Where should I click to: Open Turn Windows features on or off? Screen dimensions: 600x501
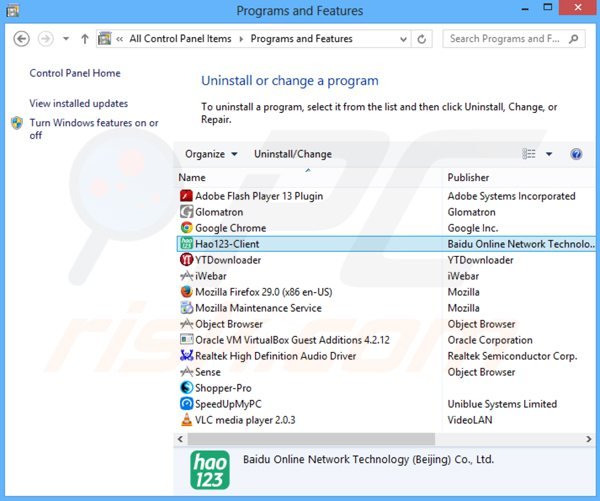pos(94,129)
